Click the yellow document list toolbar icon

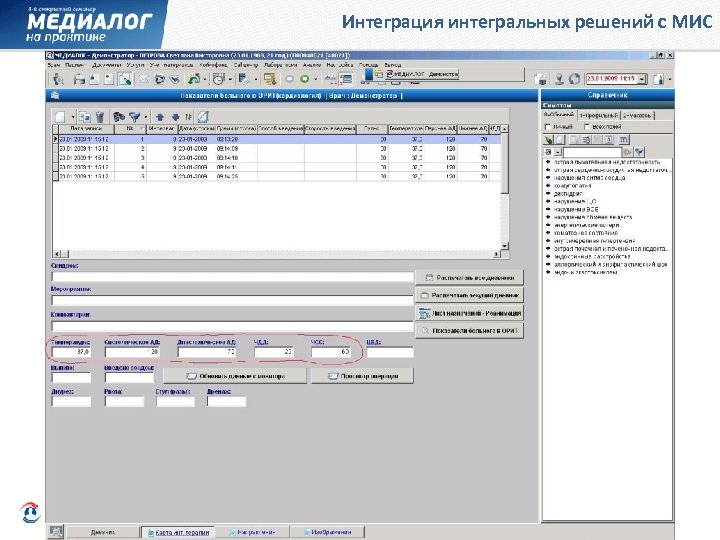tap(270, 79)
